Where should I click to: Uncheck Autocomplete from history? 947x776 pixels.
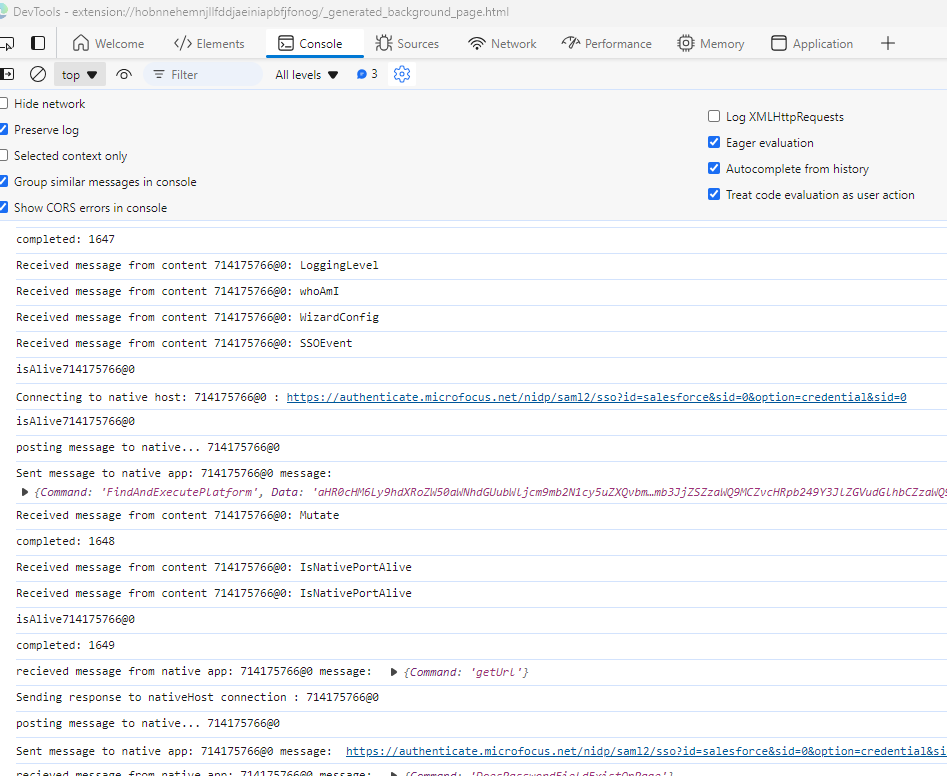pos(714,168)
